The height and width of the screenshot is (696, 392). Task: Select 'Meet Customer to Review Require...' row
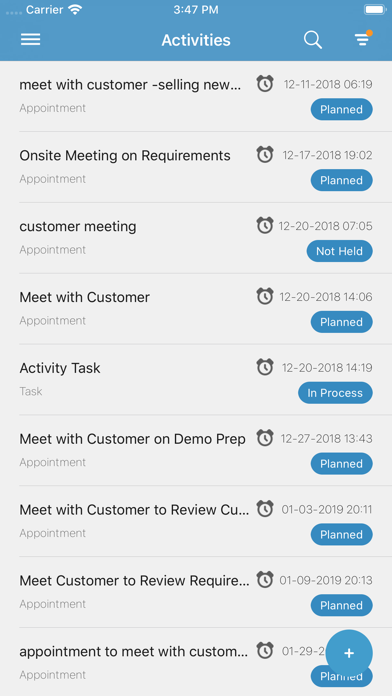click(x=196, y=592)
